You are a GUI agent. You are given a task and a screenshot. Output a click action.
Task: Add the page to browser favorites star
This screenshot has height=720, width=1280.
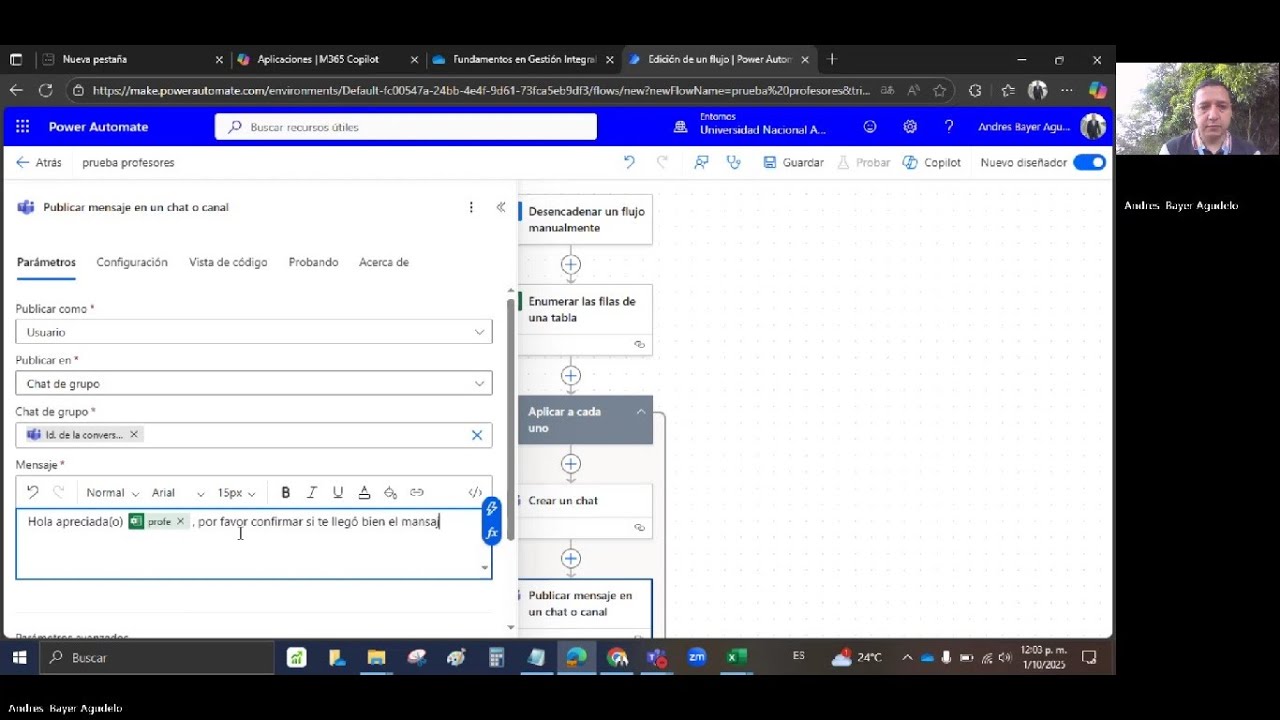[x=940, y=90]
